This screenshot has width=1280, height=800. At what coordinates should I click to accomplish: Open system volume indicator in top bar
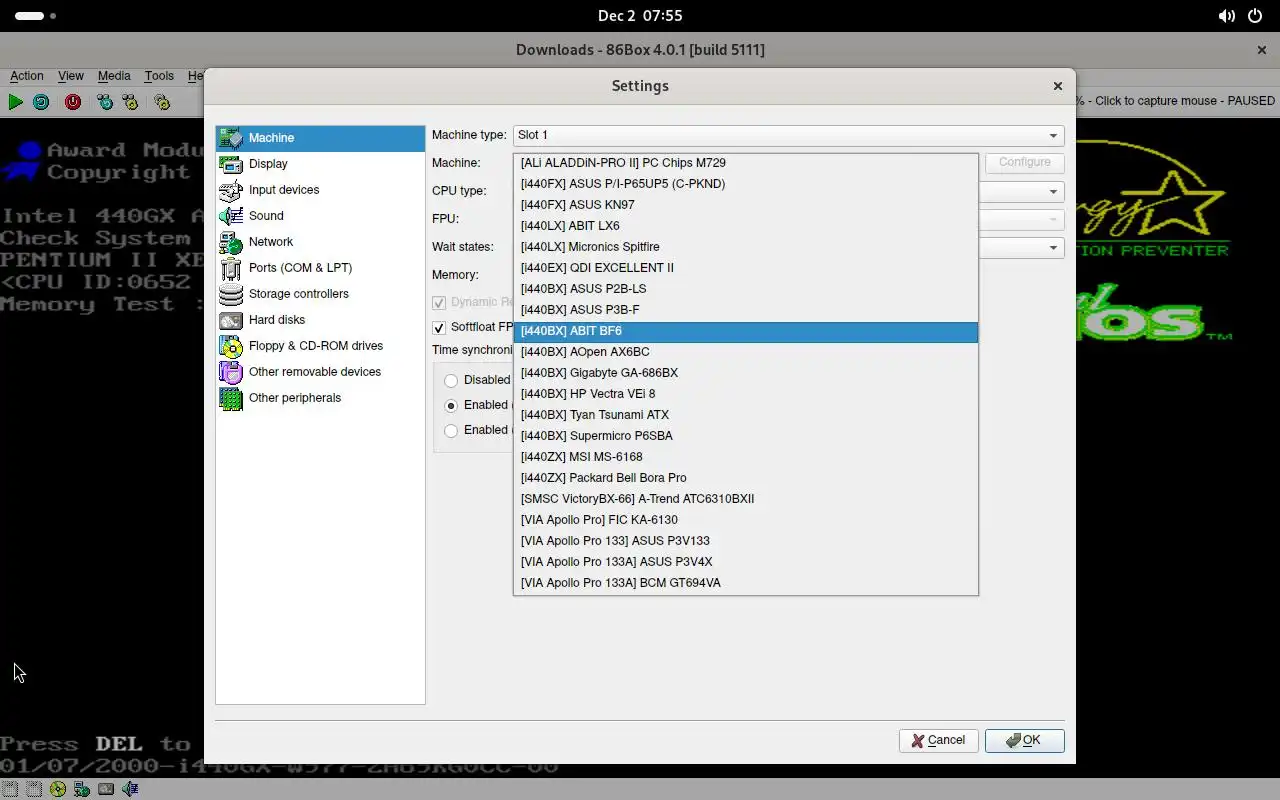pyautogui.click(x=1226, y=16)
